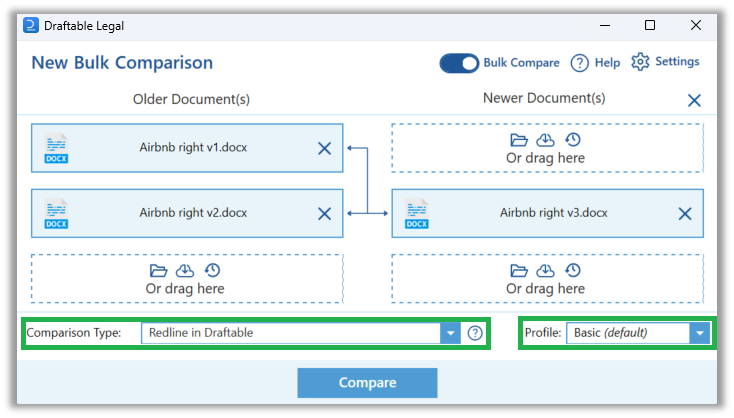The height and width of the screenshot is (418, 734).
Task: Remove Airbnb right v1.docx from older documents
Action: (x=324, y=148)
